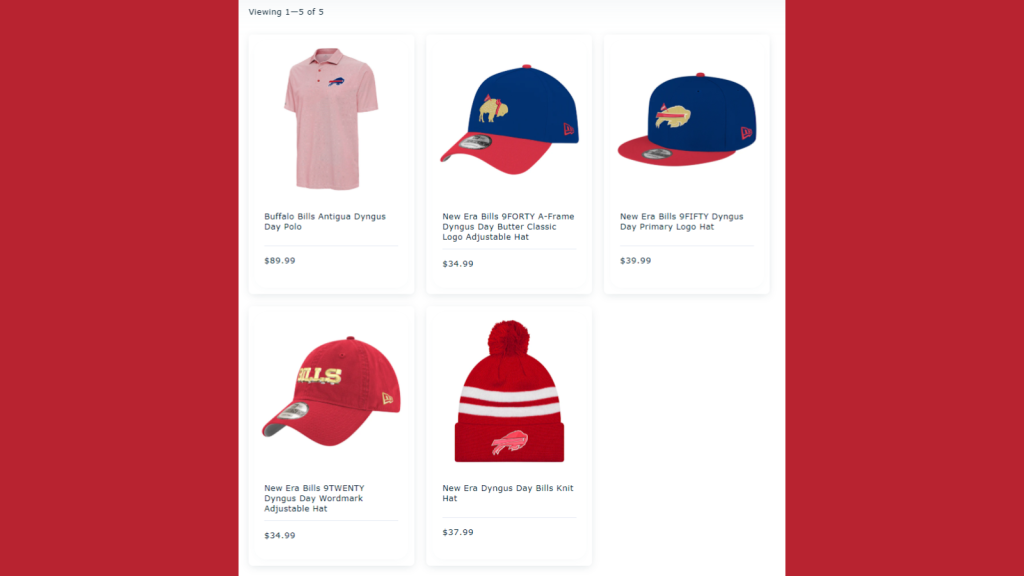Open the 9FIFTY Primary Logo hat image
The image size is (1024, 576).
[687, 120]
